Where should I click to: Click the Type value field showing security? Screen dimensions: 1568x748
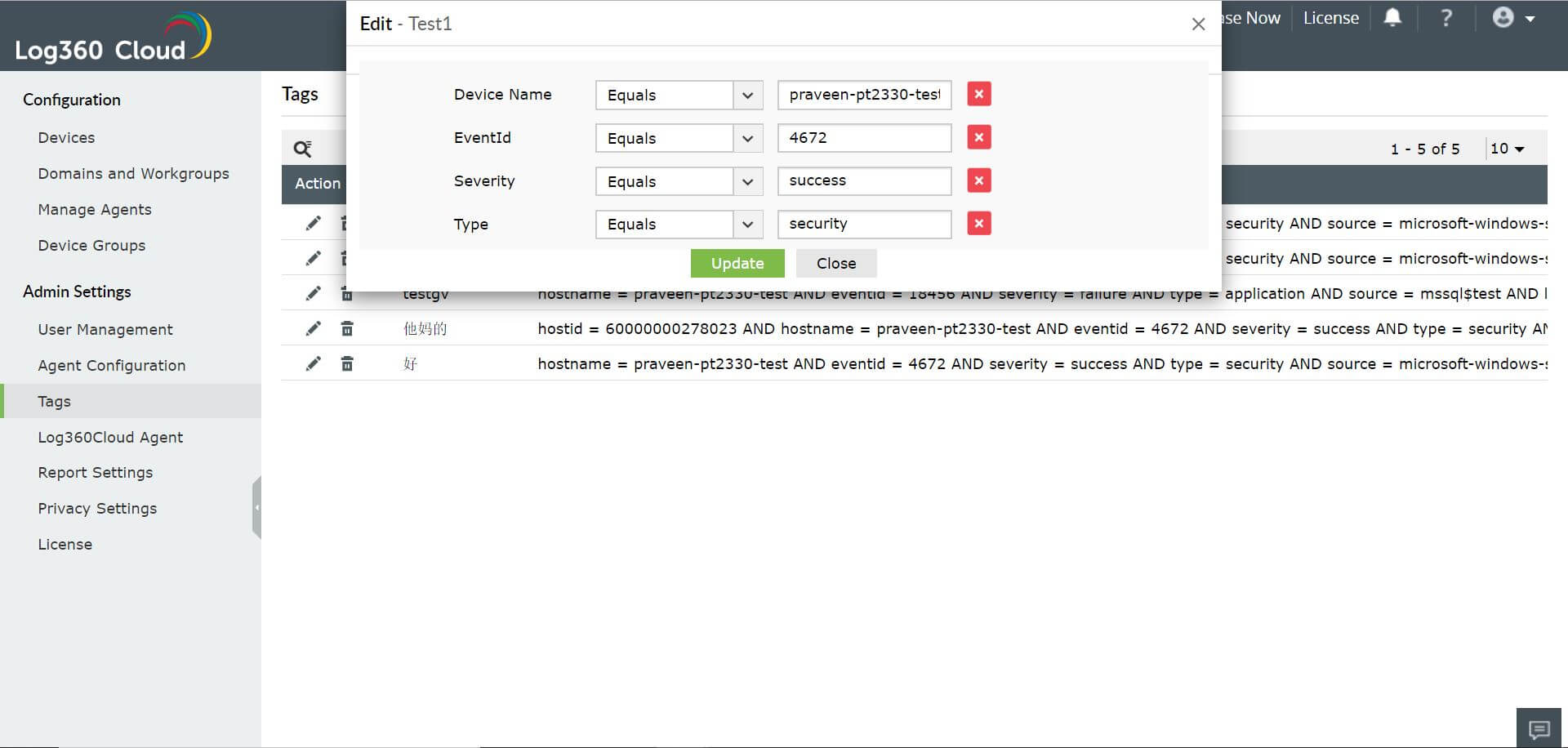point(863,224)
